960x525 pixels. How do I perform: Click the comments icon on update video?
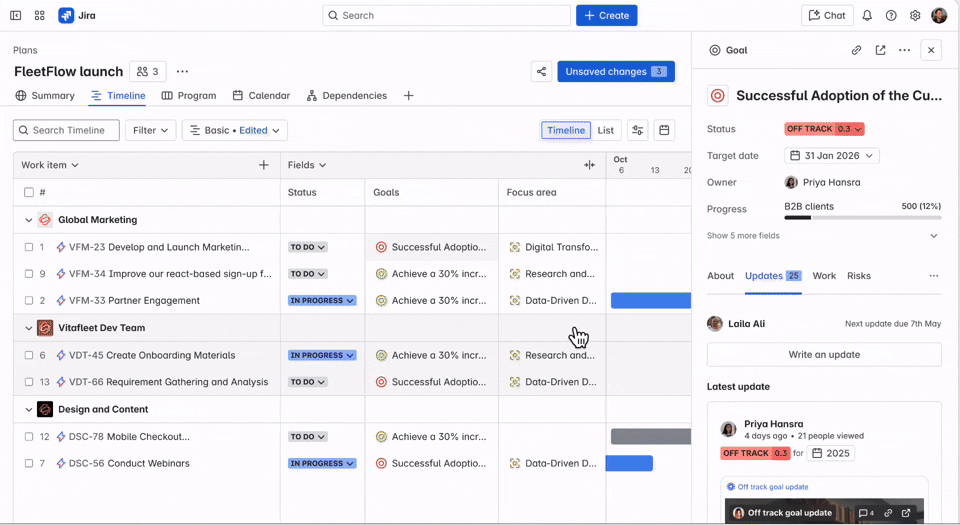(866, 513)
